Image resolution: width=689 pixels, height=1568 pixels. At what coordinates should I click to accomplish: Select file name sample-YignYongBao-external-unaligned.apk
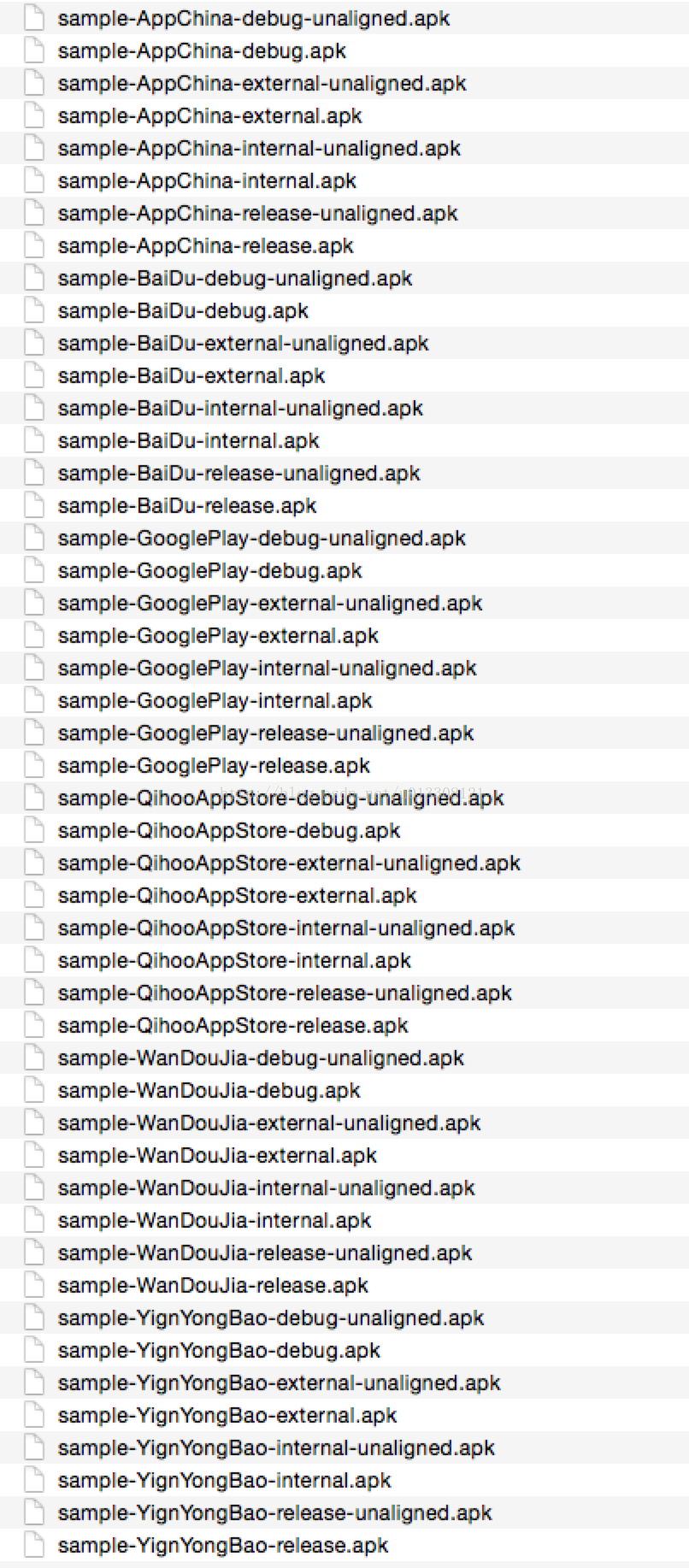[x=279, y=1383]
